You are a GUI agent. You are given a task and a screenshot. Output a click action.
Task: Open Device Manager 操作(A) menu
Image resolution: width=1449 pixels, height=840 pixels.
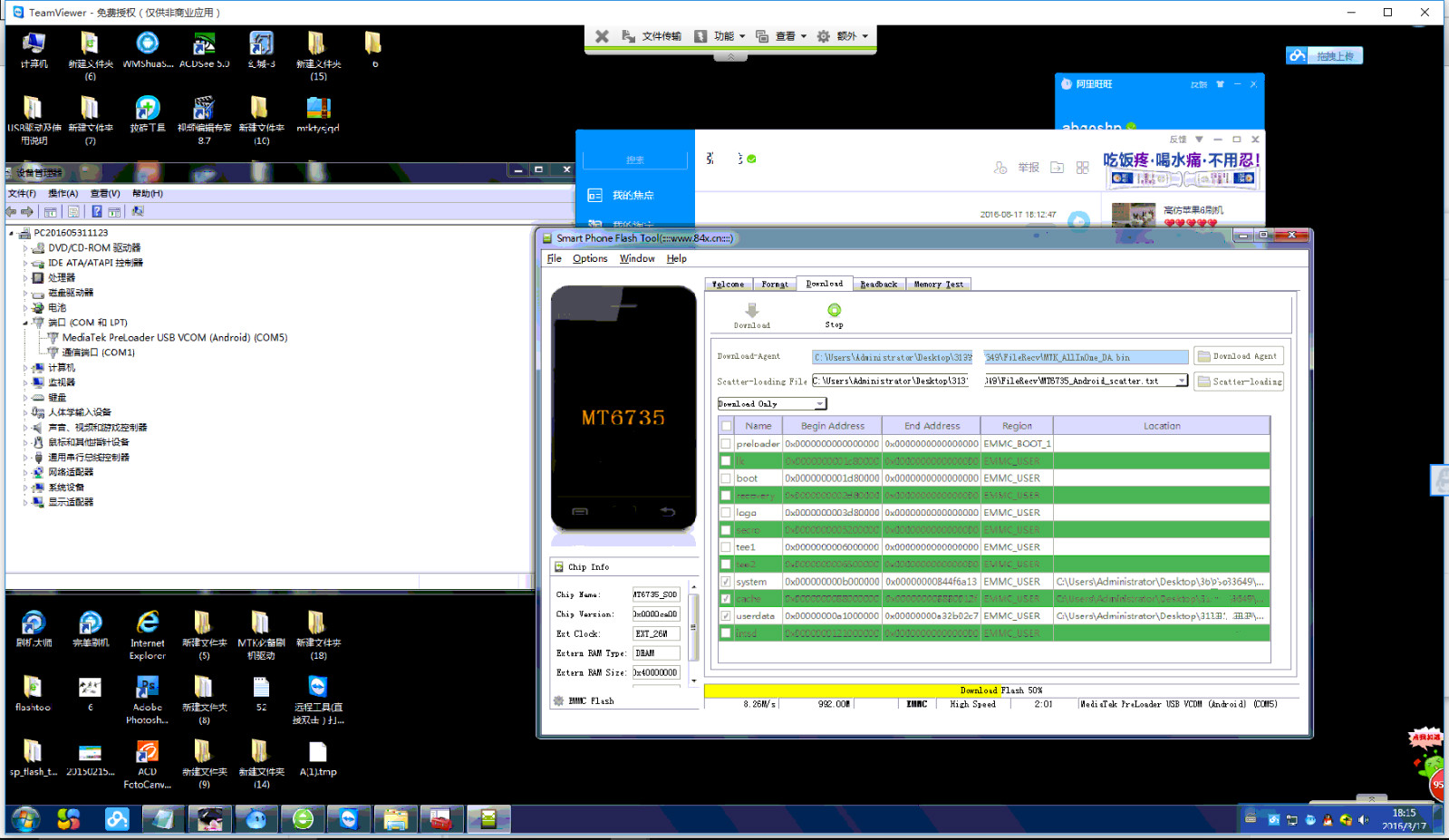[63, 194]
